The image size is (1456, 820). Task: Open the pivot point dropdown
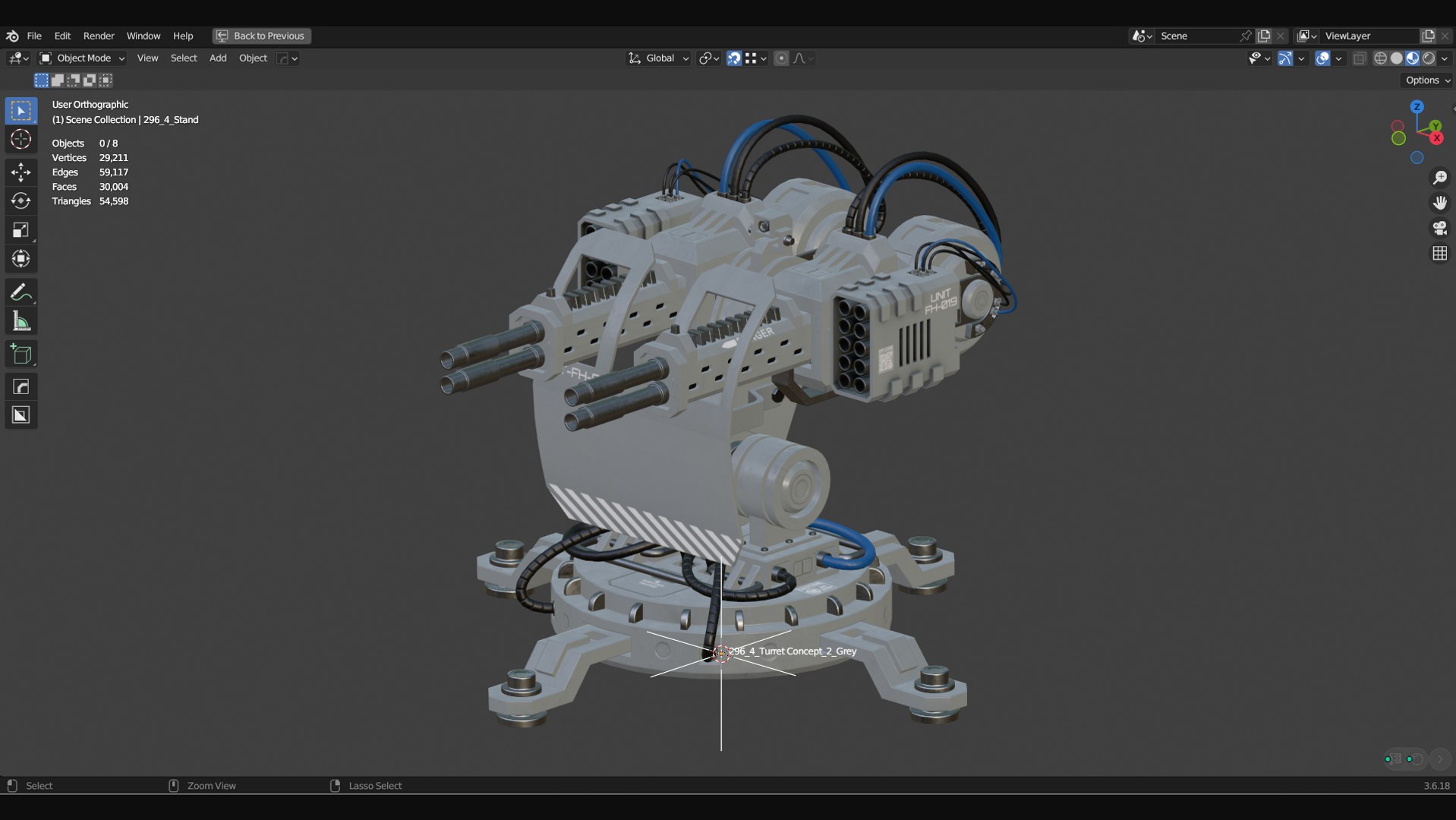[x=709, y=58]
